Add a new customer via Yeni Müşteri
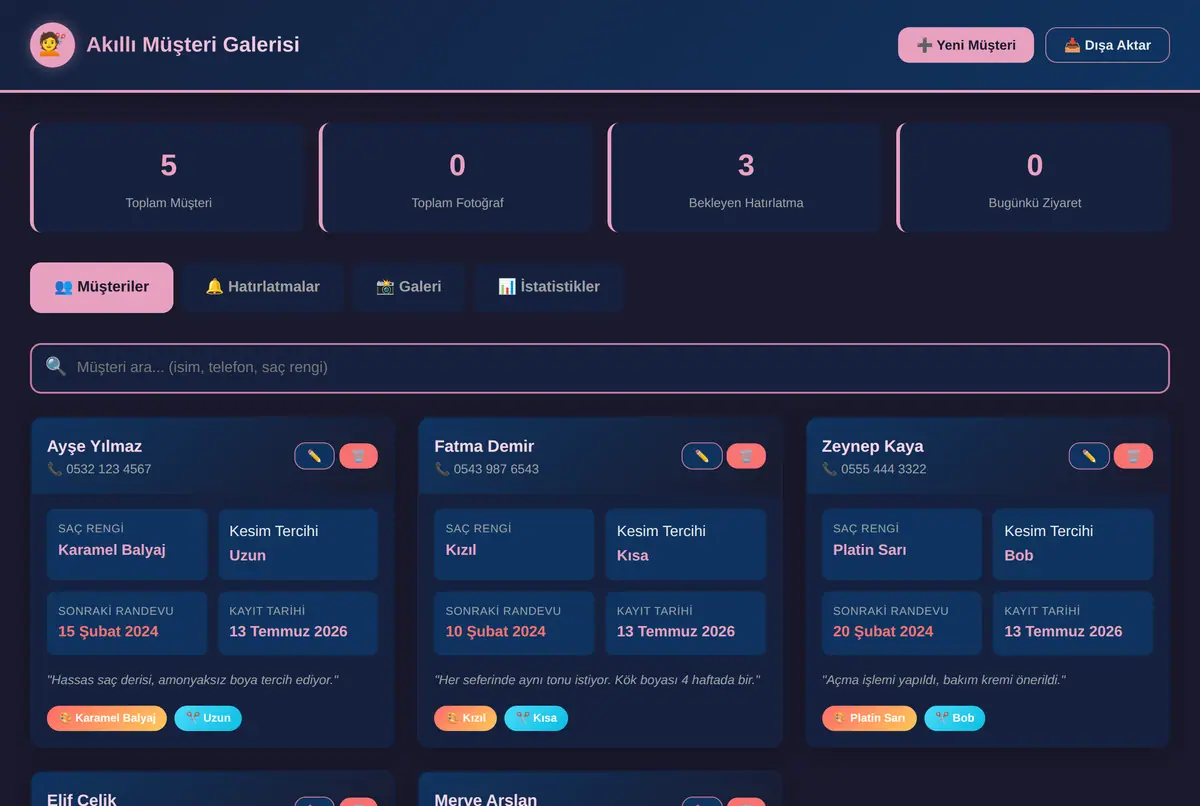The height and width of the screenshot is (806, 1200). 966,45
